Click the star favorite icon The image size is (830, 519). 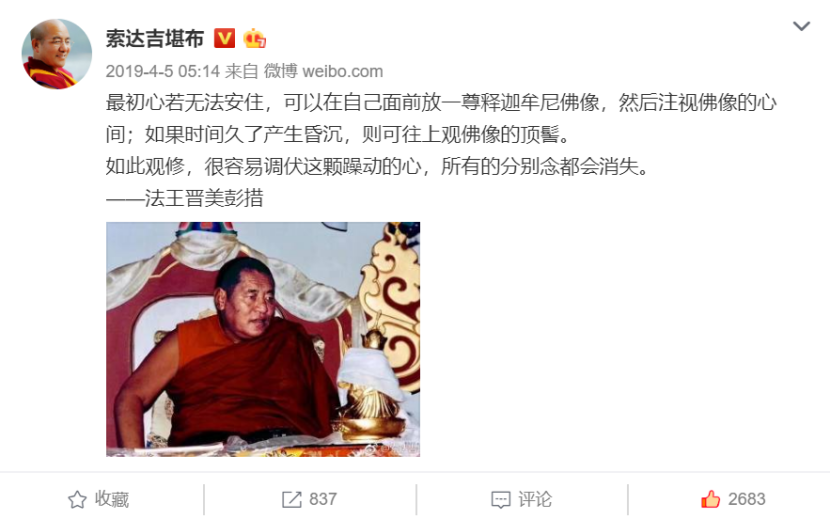pos(77,499)
